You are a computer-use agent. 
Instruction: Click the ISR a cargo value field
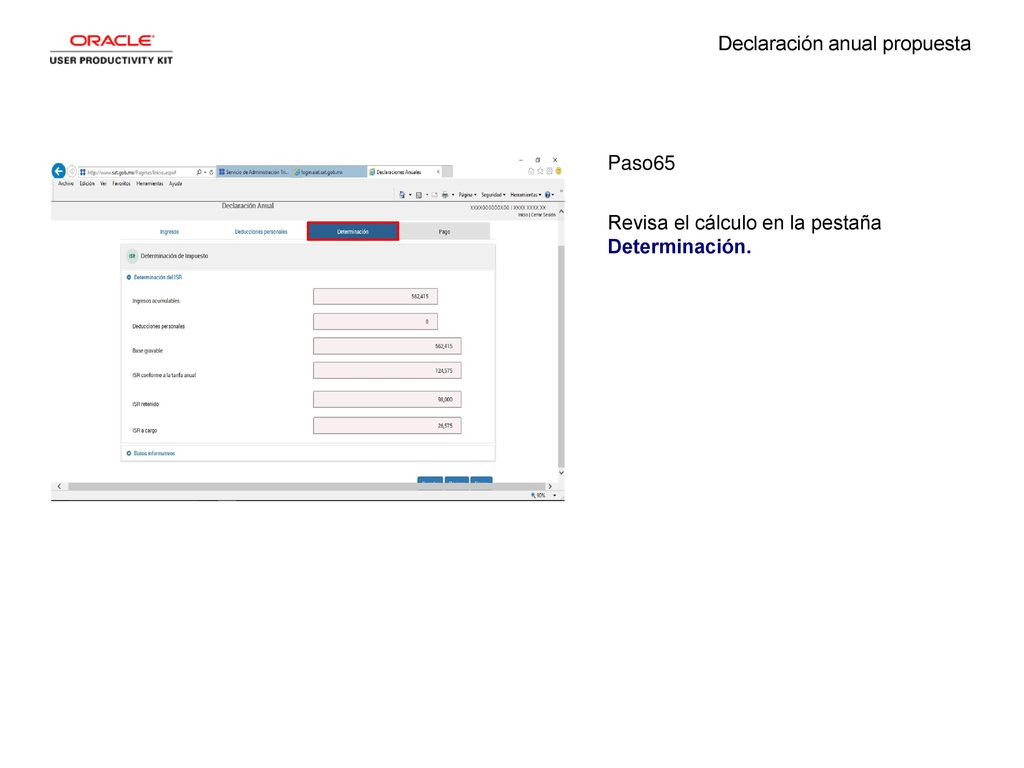[x=387, y=426]
